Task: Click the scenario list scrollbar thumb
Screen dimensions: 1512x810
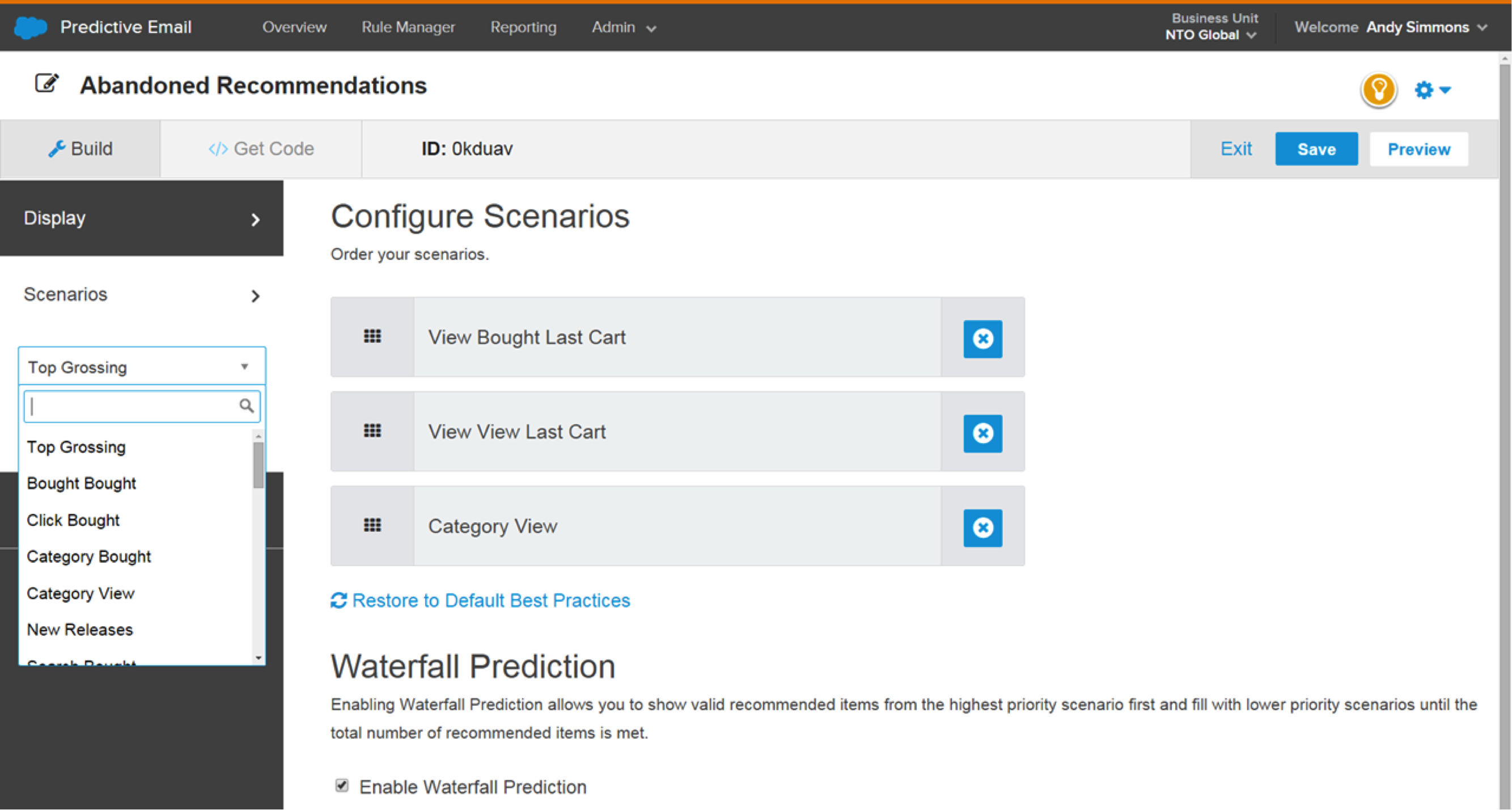Action: click(259, 465)
